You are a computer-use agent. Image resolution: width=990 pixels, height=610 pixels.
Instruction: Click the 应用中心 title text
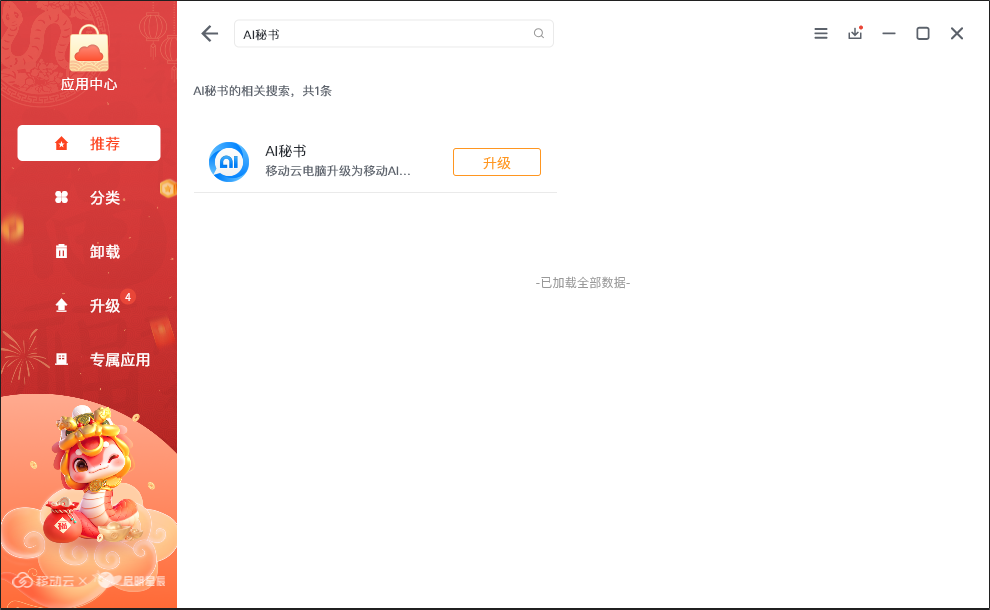coord(89,84)
